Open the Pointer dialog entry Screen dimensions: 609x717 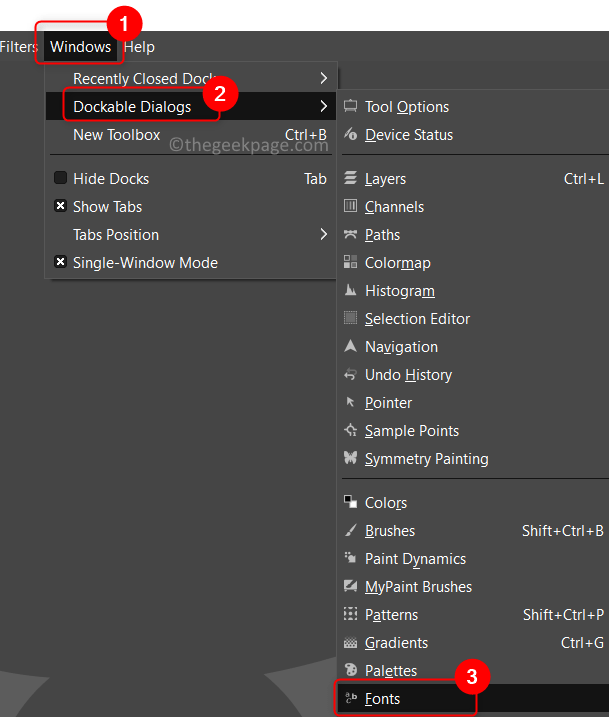coord(474,402)
